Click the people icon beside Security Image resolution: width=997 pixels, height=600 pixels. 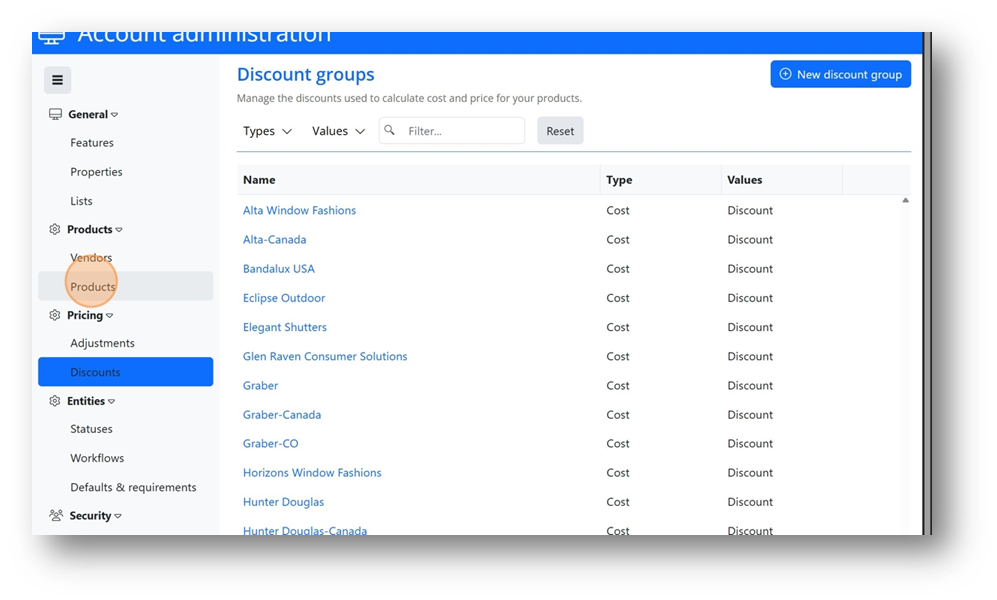[56, 515]
